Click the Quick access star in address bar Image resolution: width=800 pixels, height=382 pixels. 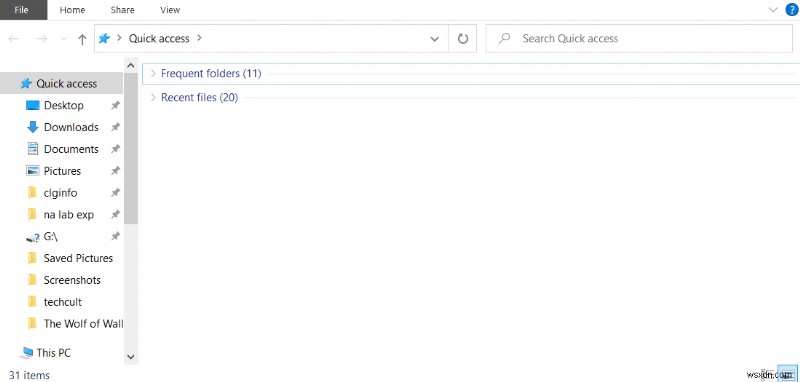coord(104,38)
